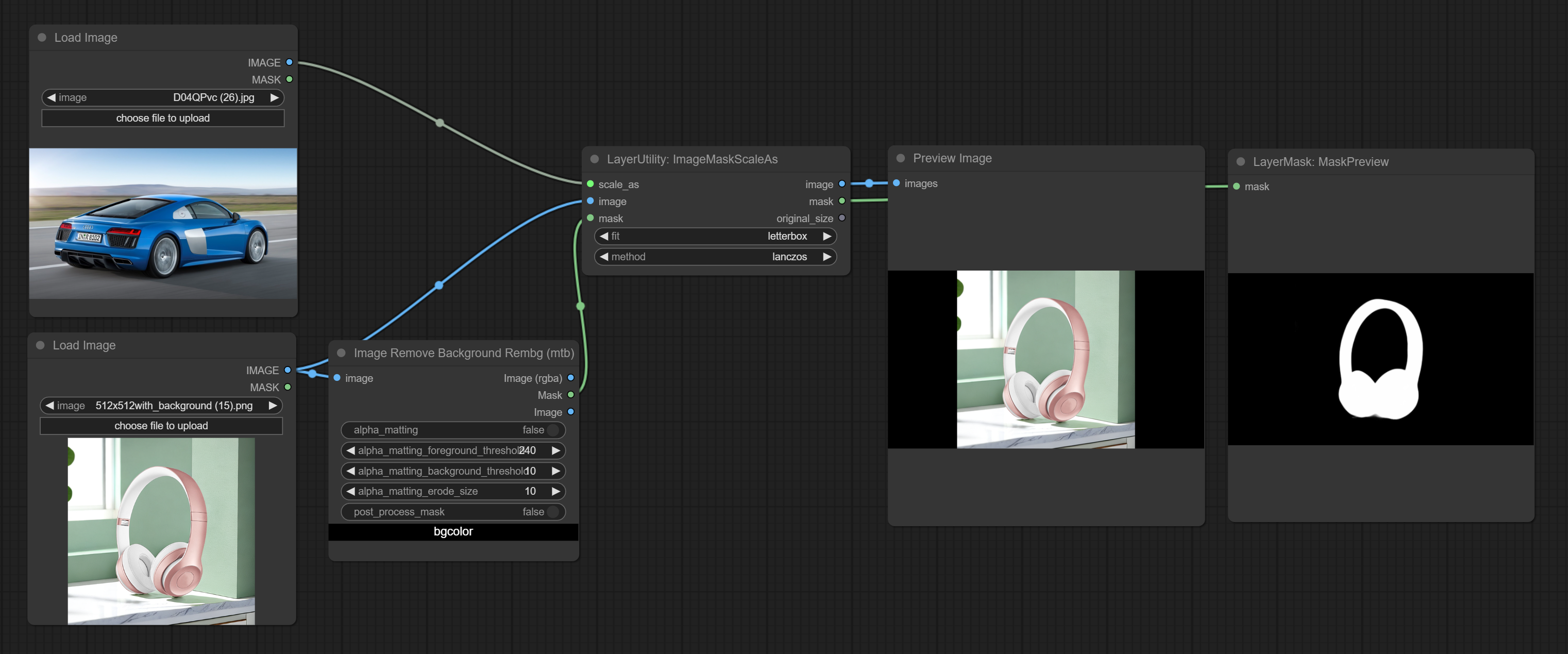Open the fit letterbox dropdown

[715, 236]
